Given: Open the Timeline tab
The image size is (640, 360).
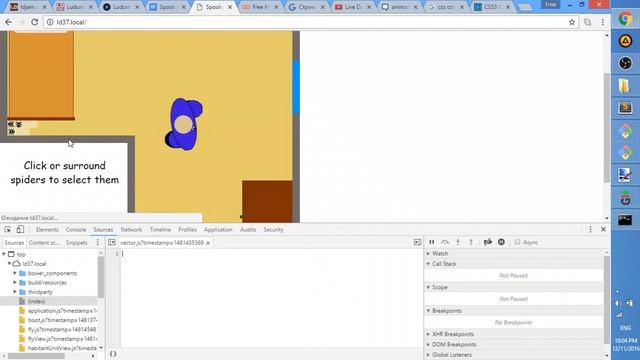Looking at the screenshot, I should 160,230.
